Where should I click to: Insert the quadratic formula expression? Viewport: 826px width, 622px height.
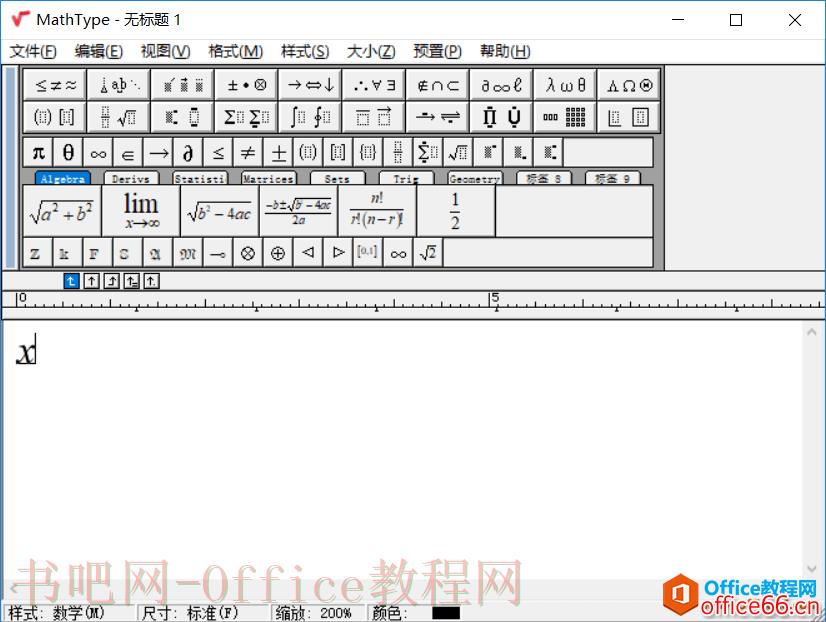click(298, 211)
